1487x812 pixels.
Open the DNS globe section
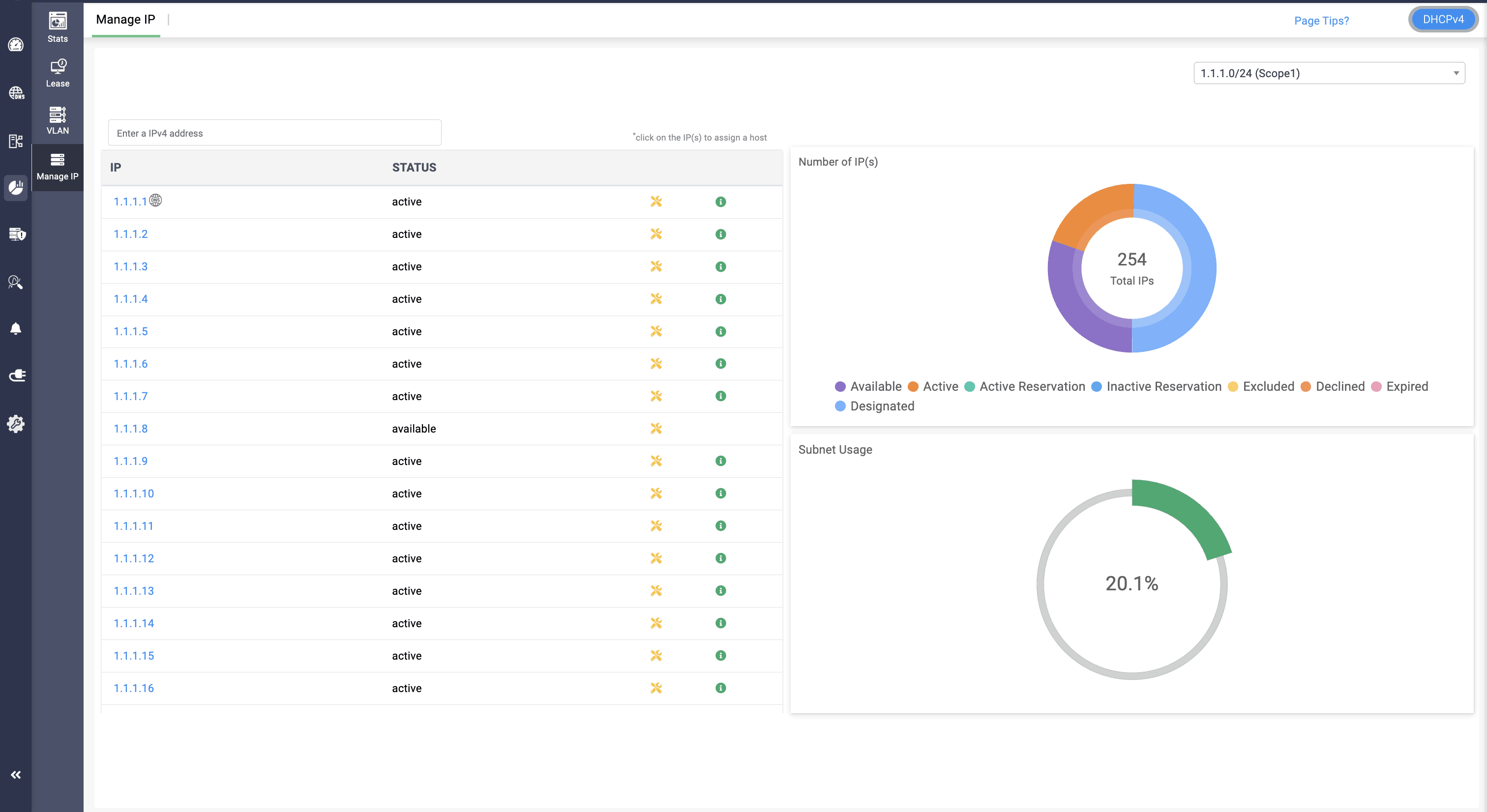17,93
